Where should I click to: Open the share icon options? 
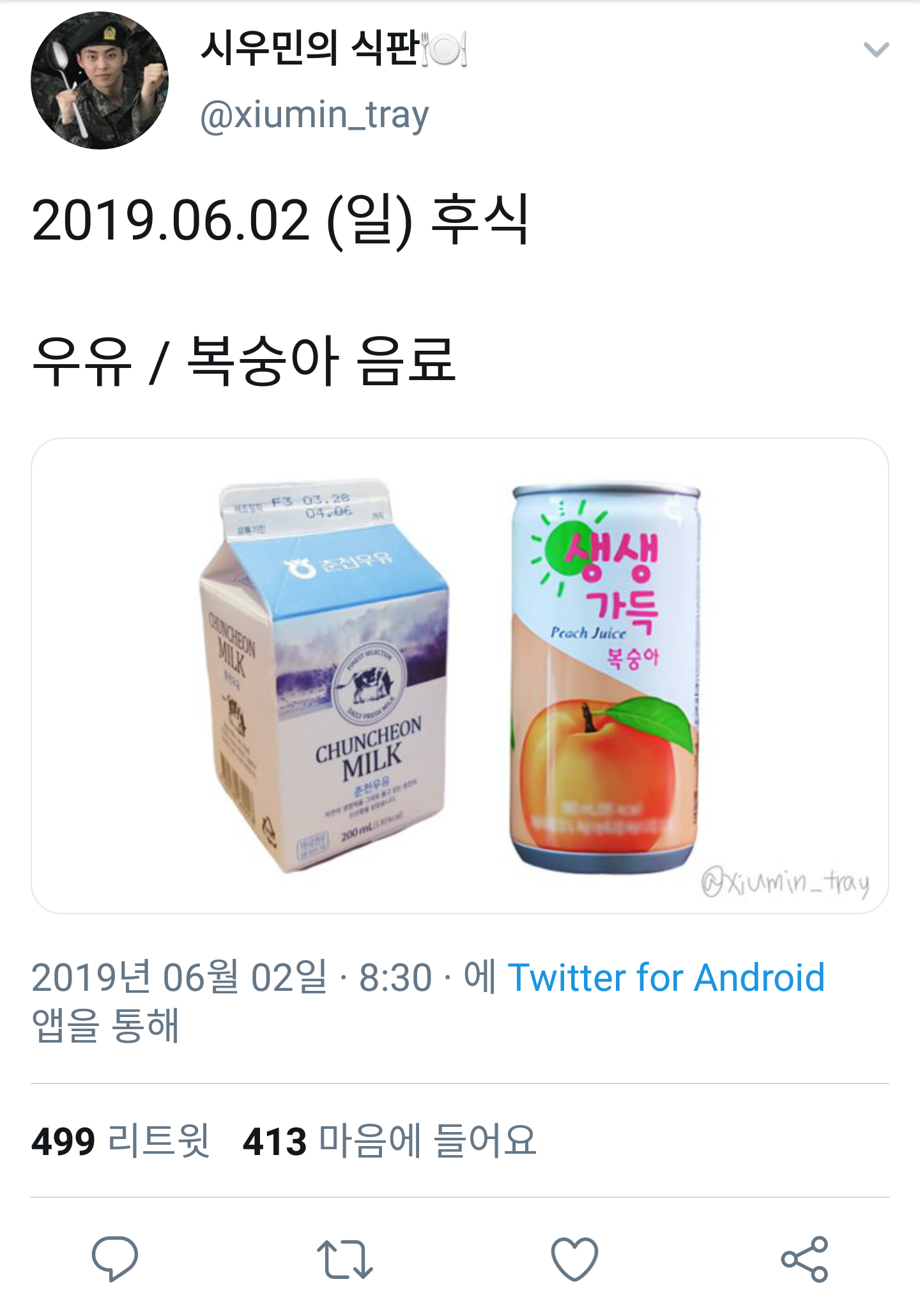[x=805, y=1259]
